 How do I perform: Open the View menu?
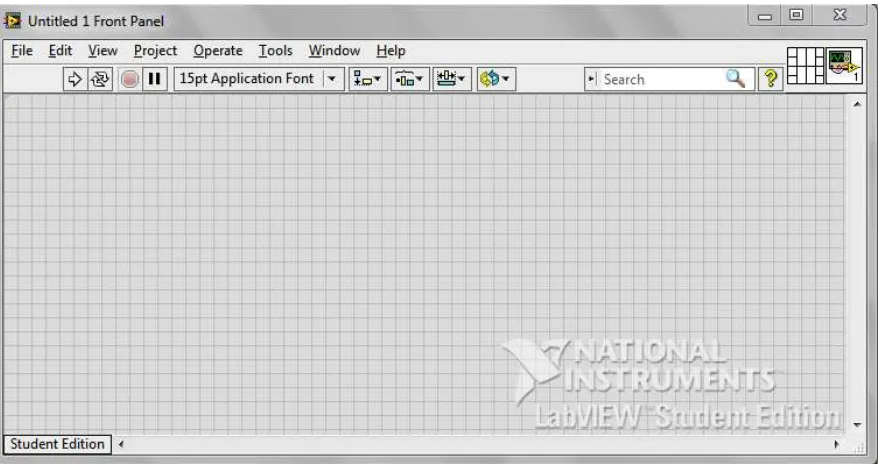[102, 51]
